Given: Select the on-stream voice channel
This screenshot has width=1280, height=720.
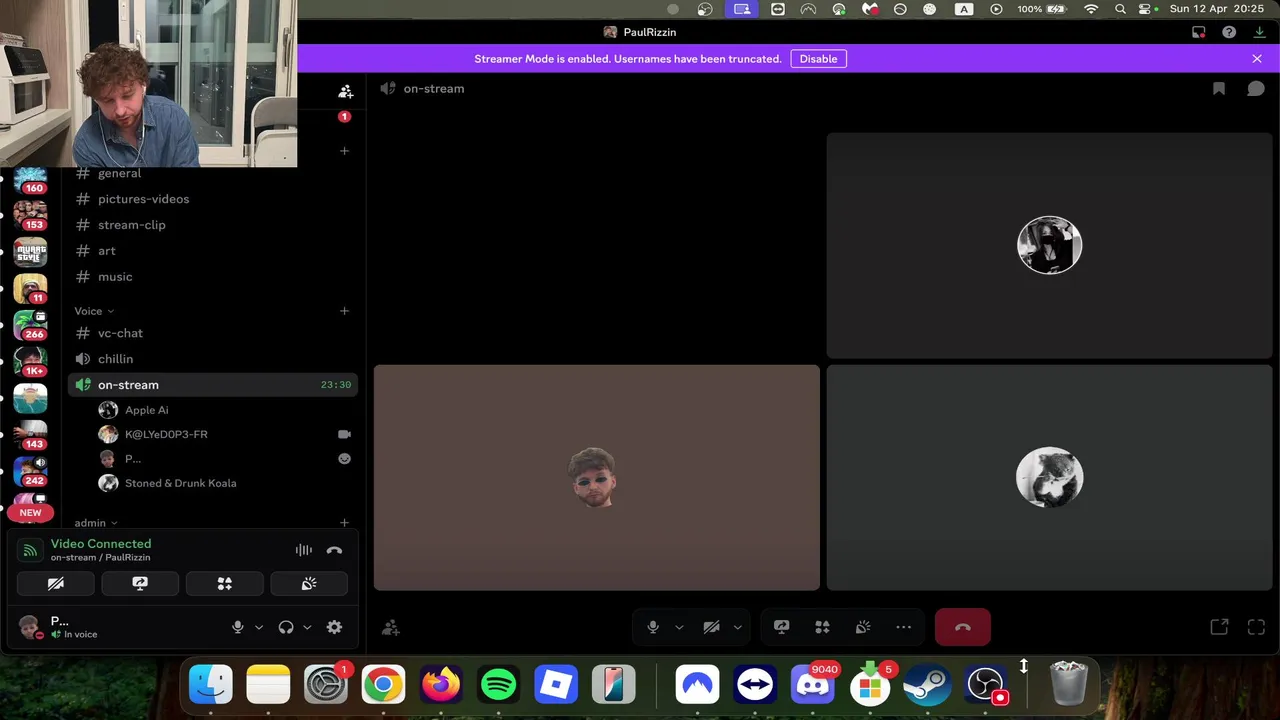Looking at the screenshot, I should coord(213,385).
